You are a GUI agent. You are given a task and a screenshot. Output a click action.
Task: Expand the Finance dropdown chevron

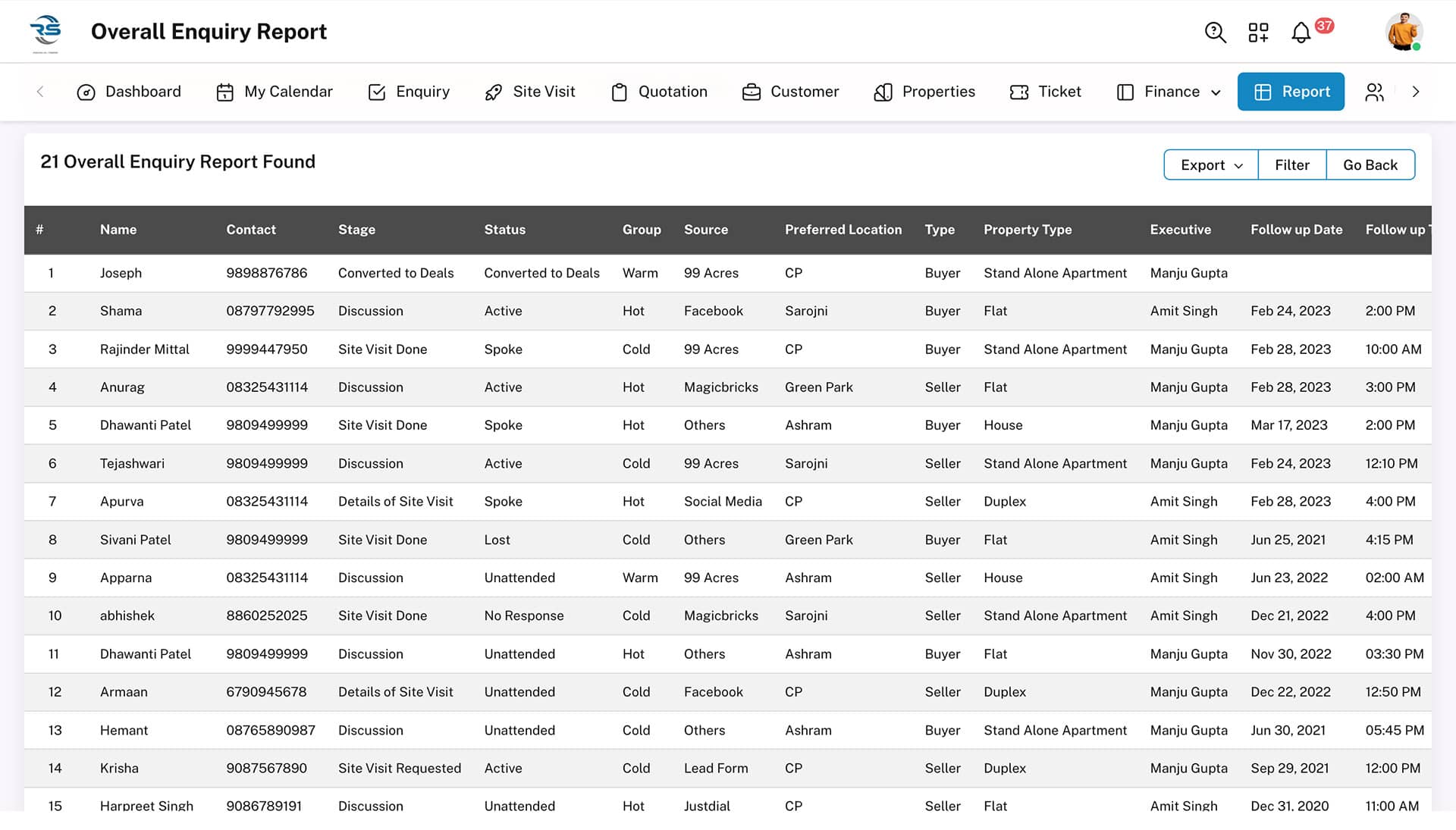(1216, 92)
